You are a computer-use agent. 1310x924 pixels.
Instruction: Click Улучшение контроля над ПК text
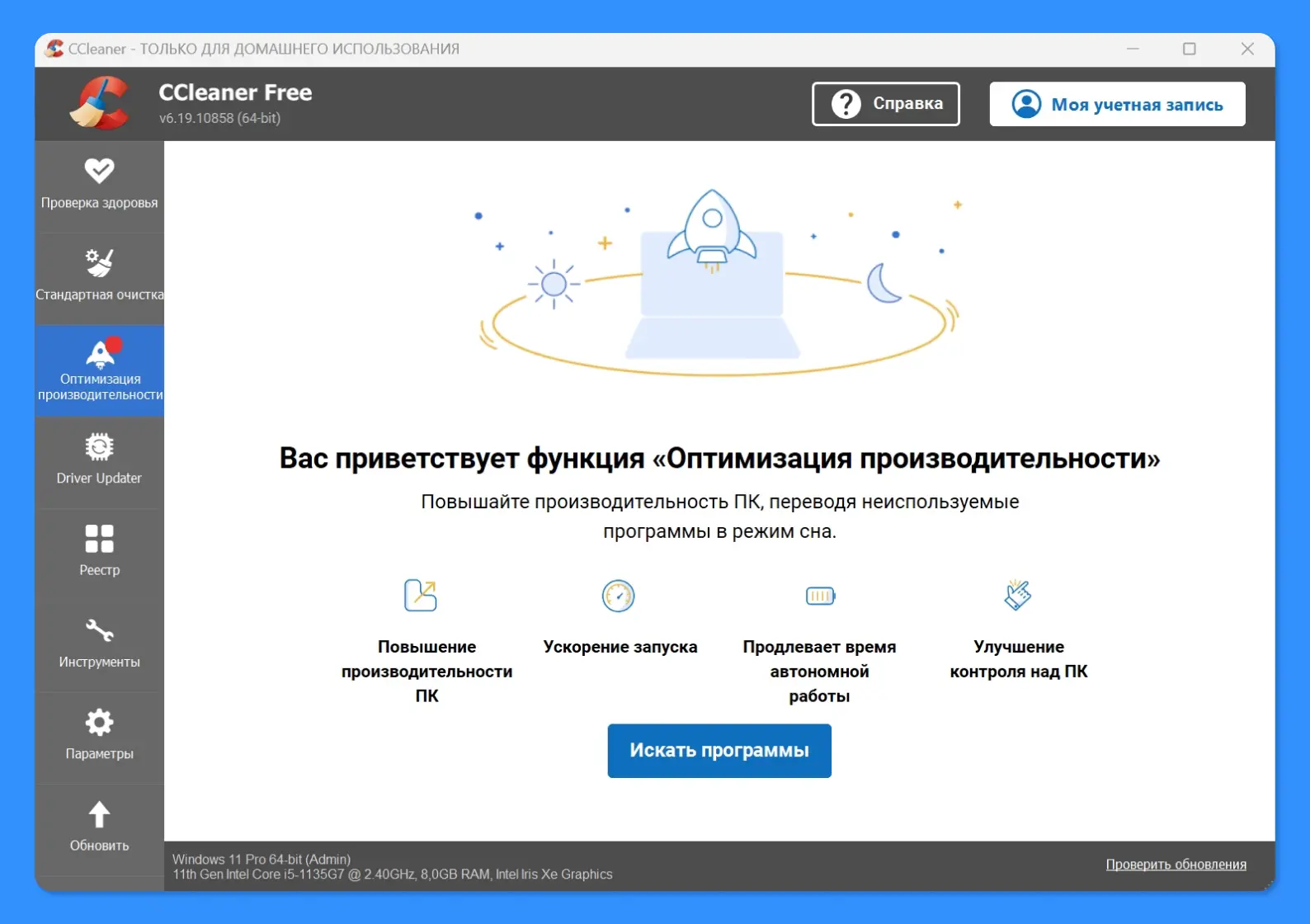[x=1019, y=659]
